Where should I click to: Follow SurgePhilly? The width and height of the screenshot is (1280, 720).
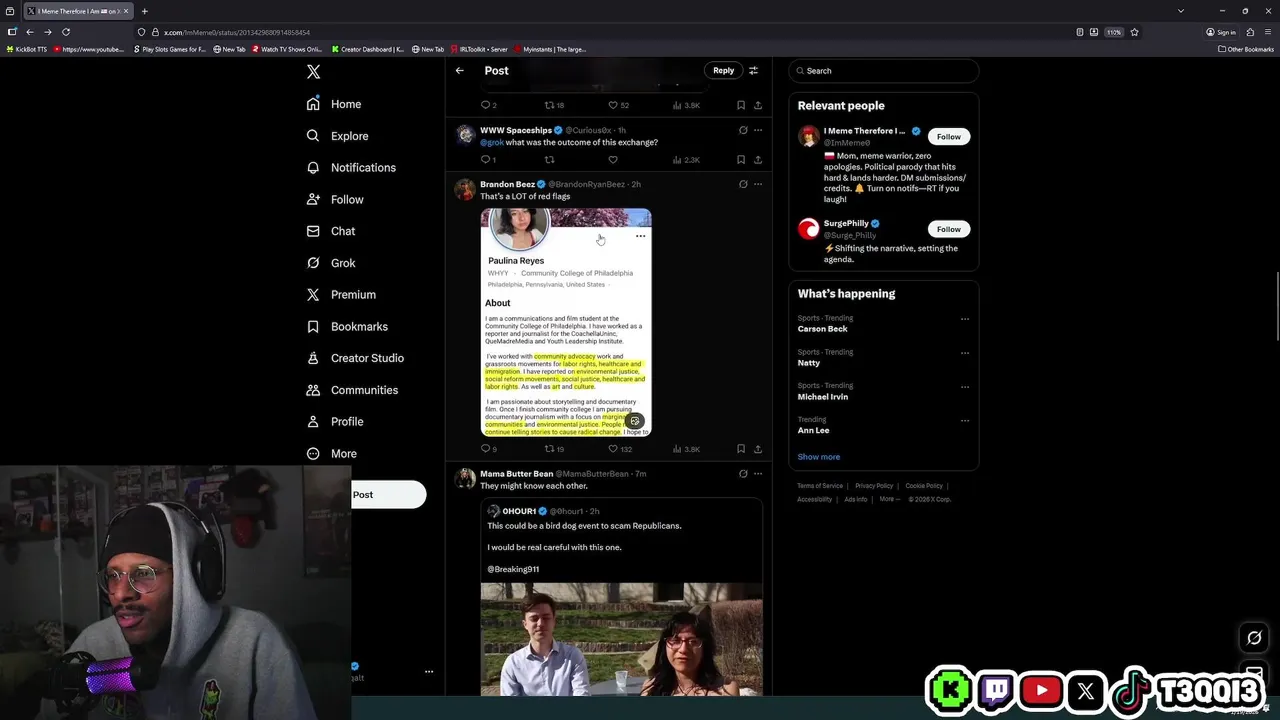click(949, 229)
